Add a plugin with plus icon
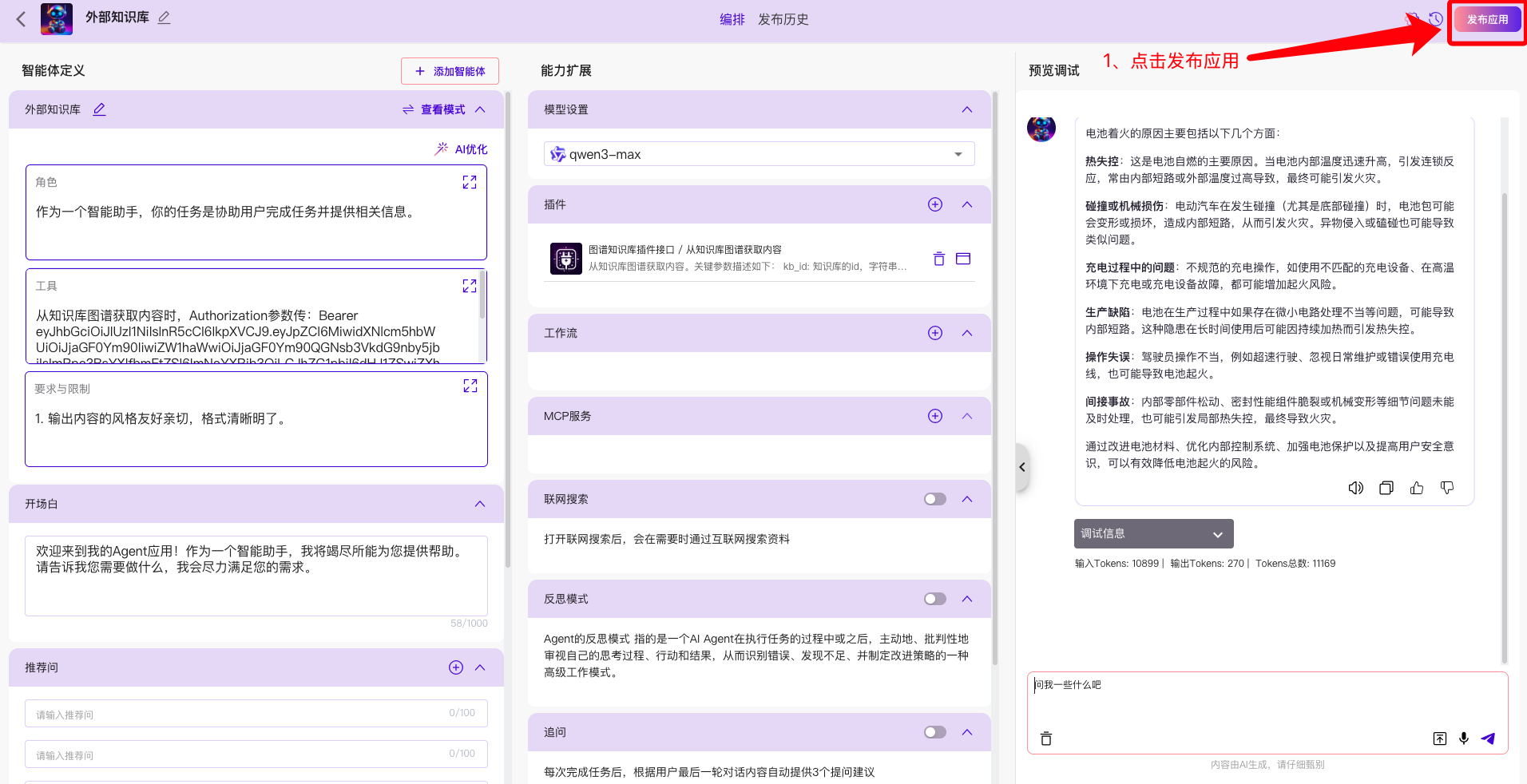The width and height of the screenshot is (1527, 784). 934,204
